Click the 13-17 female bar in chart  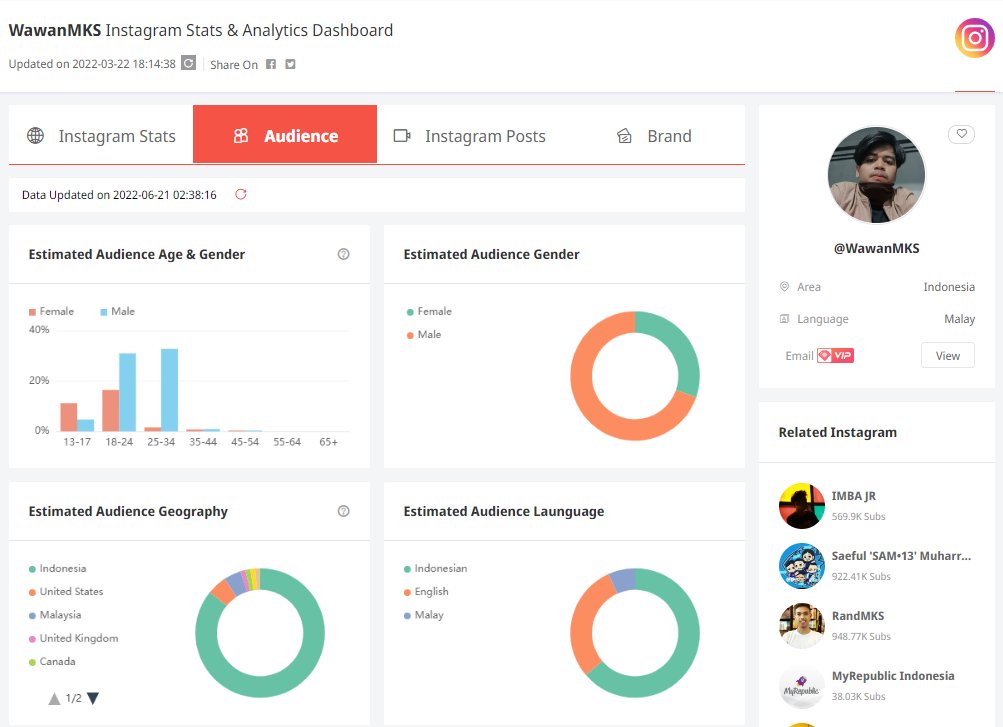coord(68,417)
